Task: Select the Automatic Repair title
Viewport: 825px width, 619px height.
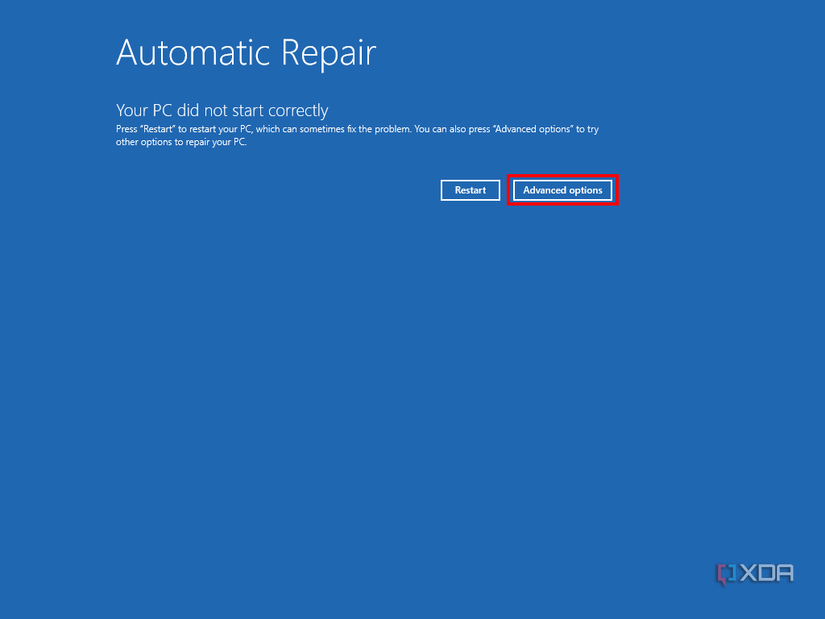Action: tap(246, 53)
